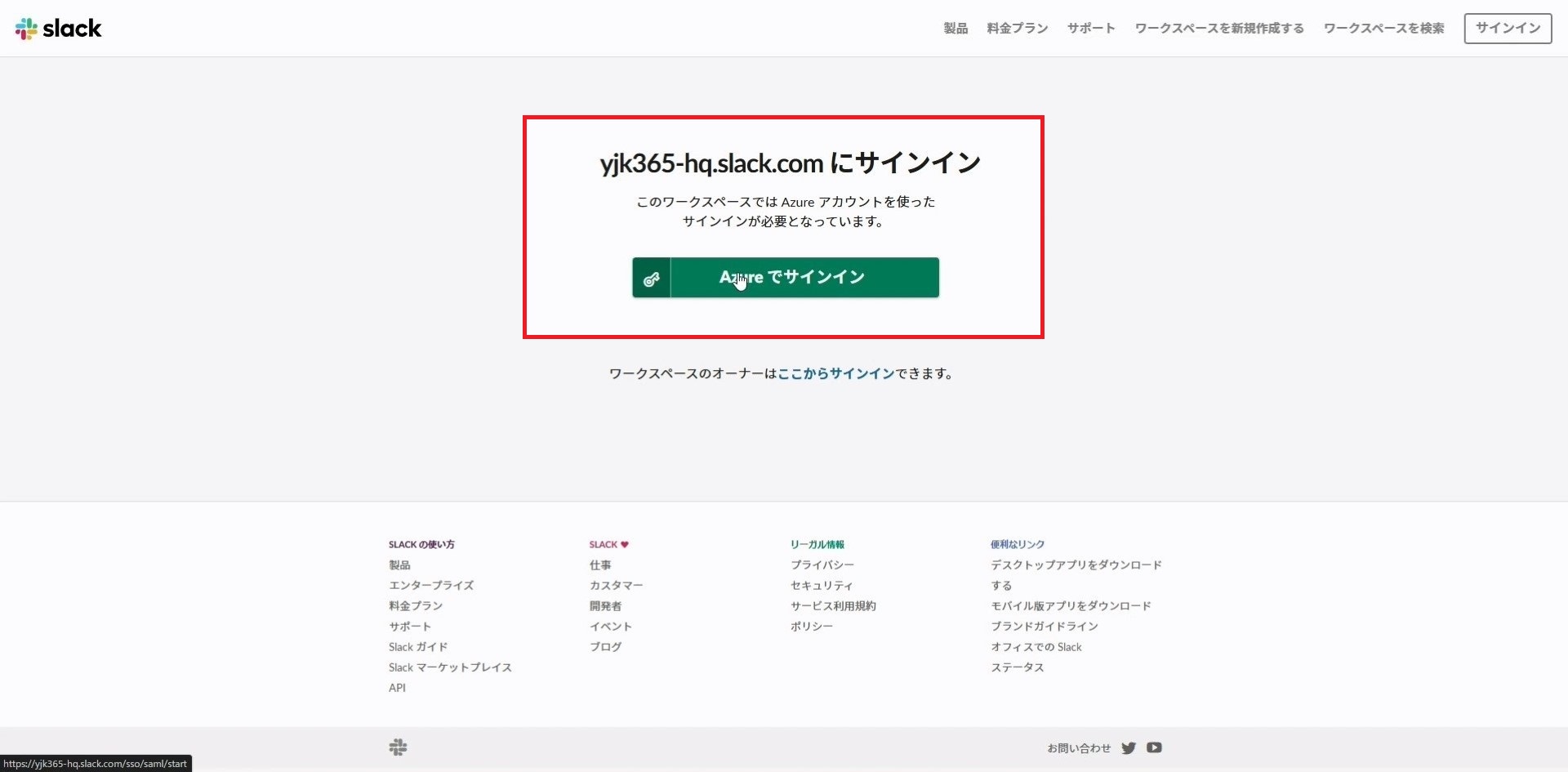Open カスタマー footer link
1568x772 pixels.
point(617,585)
